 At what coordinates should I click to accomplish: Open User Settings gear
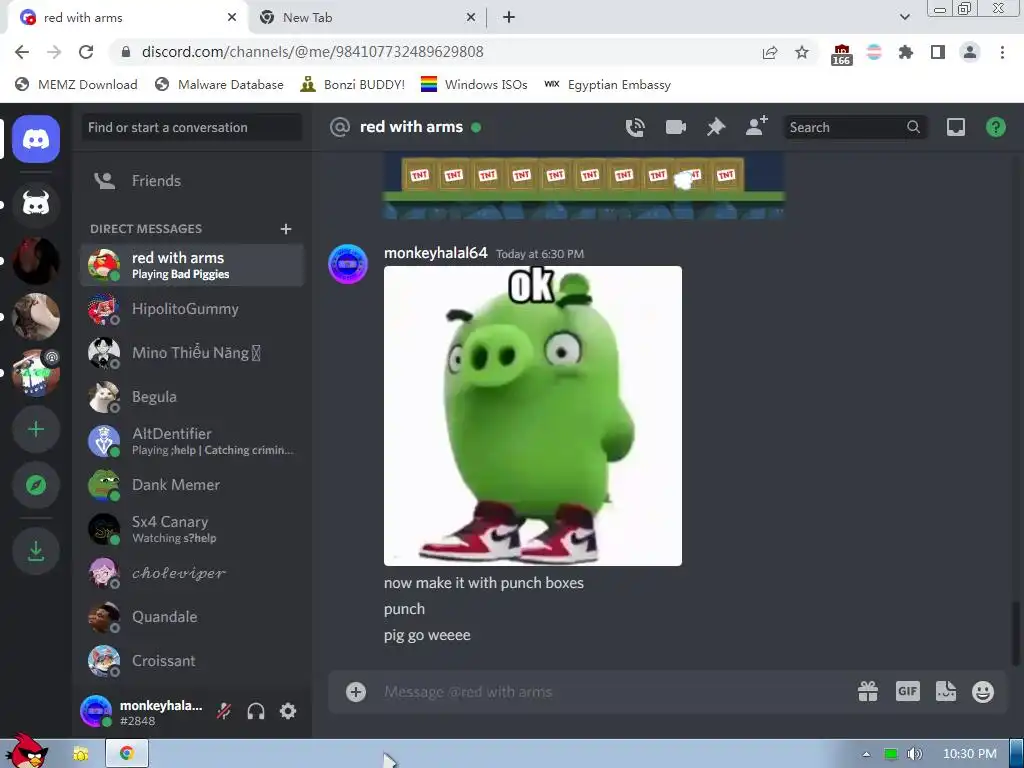pos(287,711)
